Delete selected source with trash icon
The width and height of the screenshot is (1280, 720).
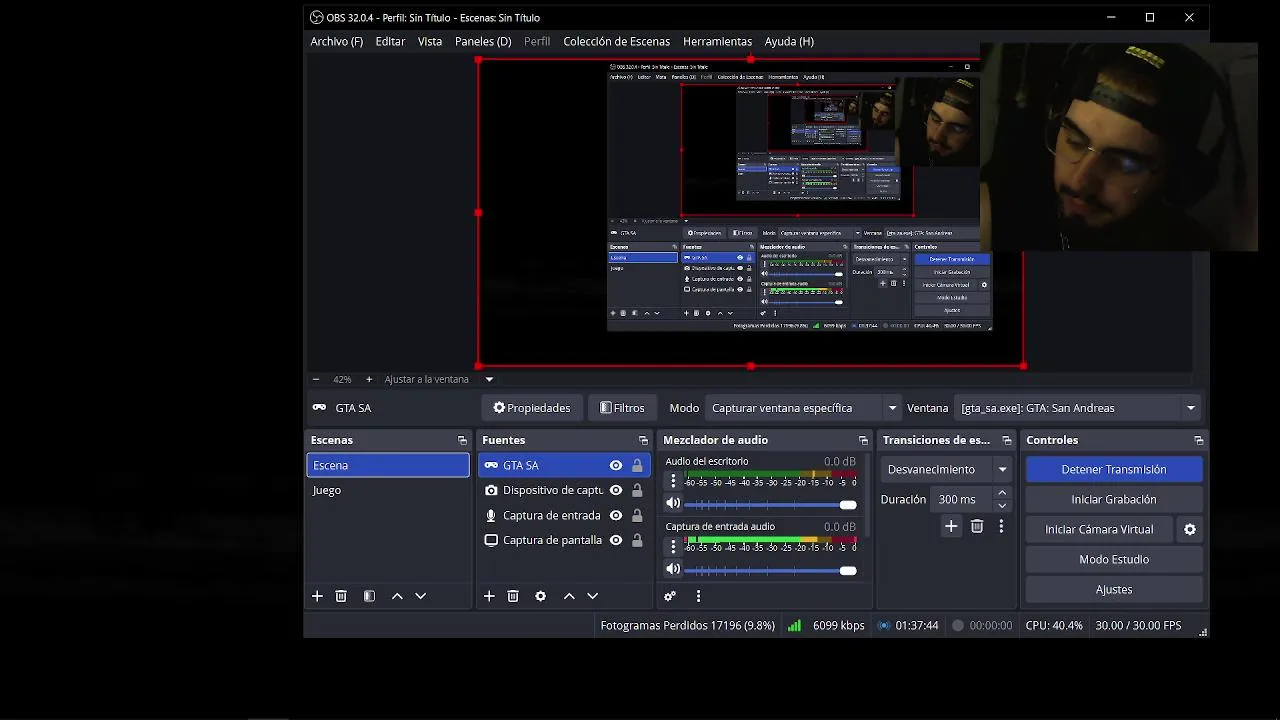coord(513,596)
